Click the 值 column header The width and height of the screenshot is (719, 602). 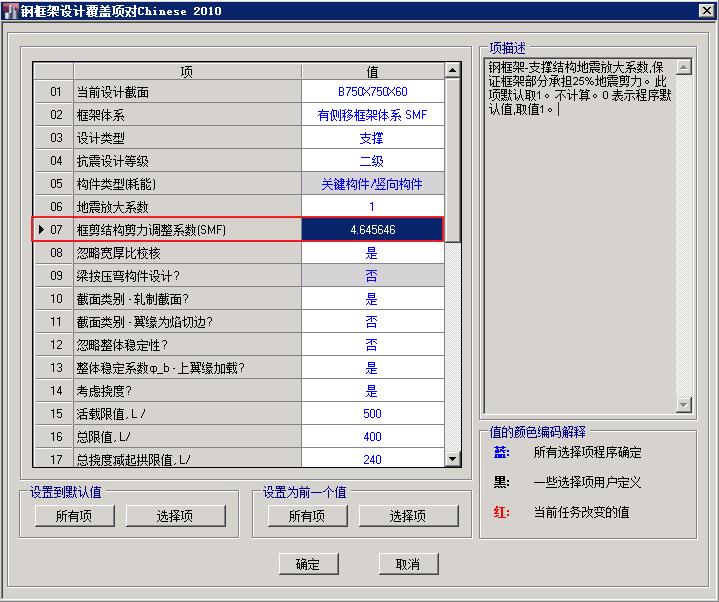click(x=372, y=72)
